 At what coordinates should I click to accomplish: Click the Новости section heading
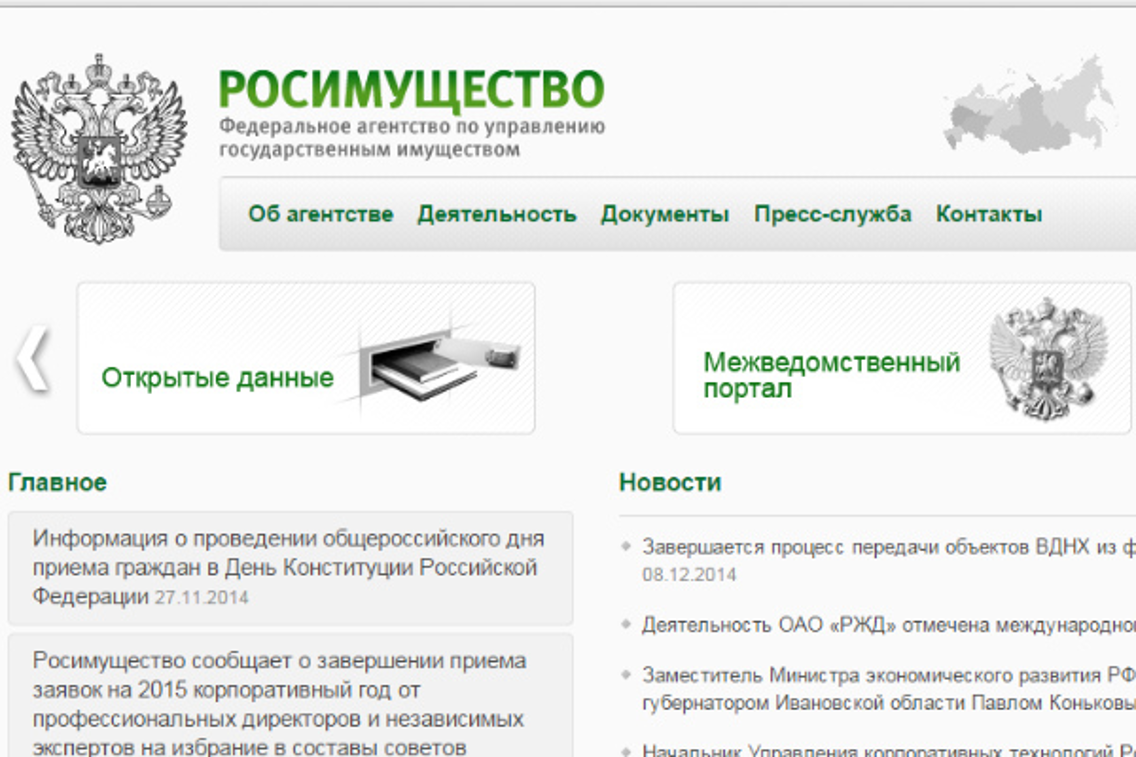pyautogui.click(x=670, y=482)
